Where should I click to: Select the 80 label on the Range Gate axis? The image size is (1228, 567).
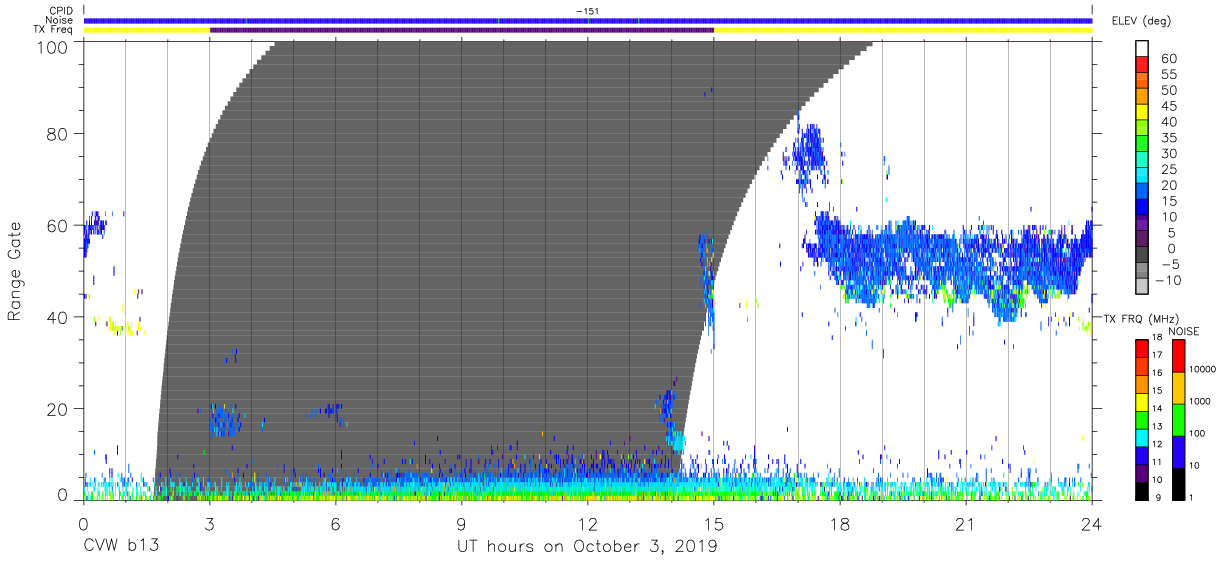coord(58,133)
